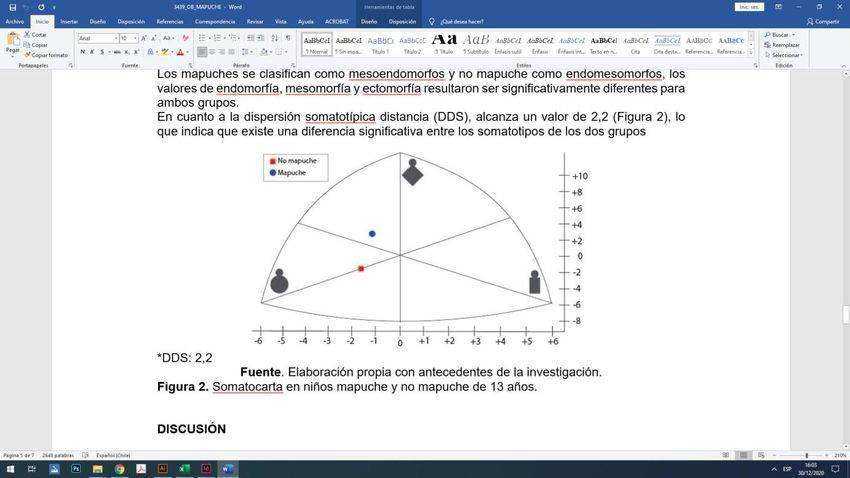Apply the Título 1 style
This screenshot has height=478, width=850.
point(381,44)
